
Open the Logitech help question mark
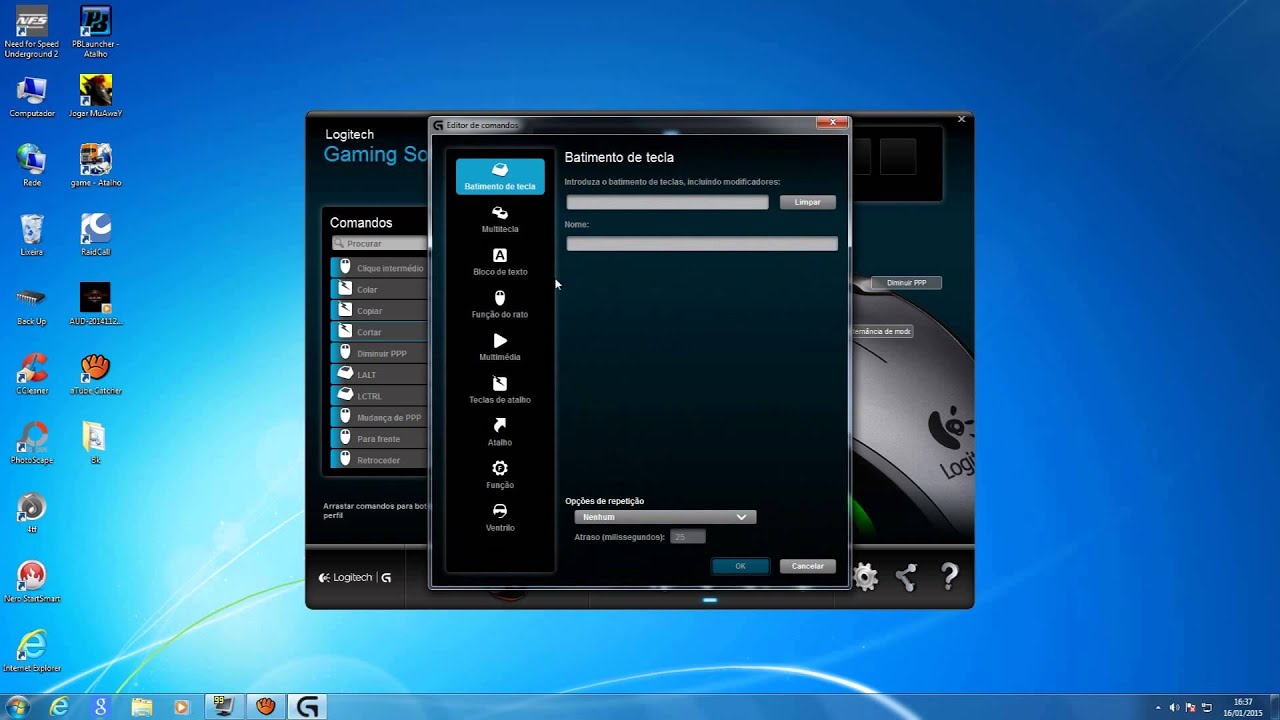pyautogui.click(x=949, y=577)
